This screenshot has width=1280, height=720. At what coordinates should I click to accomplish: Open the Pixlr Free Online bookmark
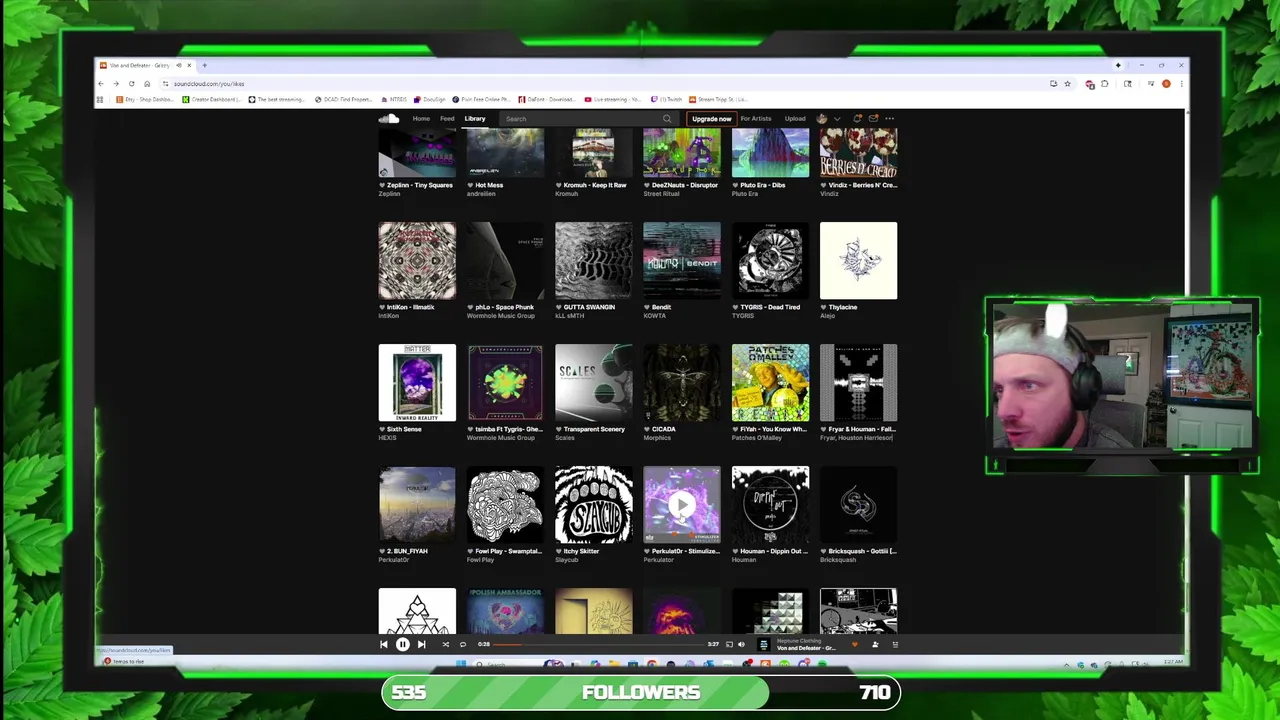(481, 99)
